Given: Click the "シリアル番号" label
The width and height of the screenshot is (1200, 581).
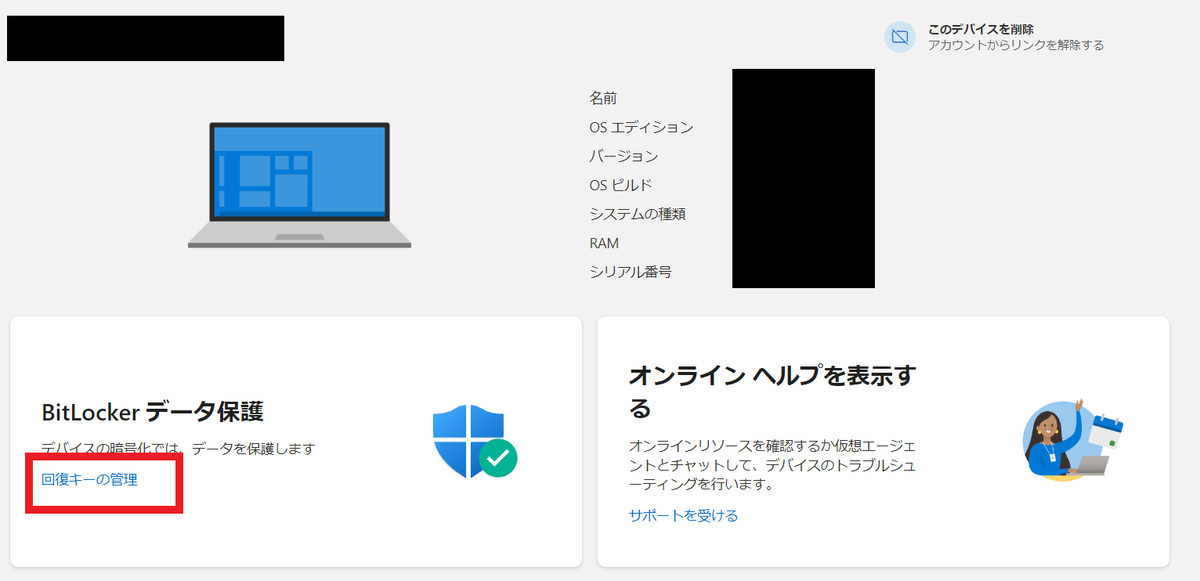Looking at the screenshot, I should tap(630, 272).
